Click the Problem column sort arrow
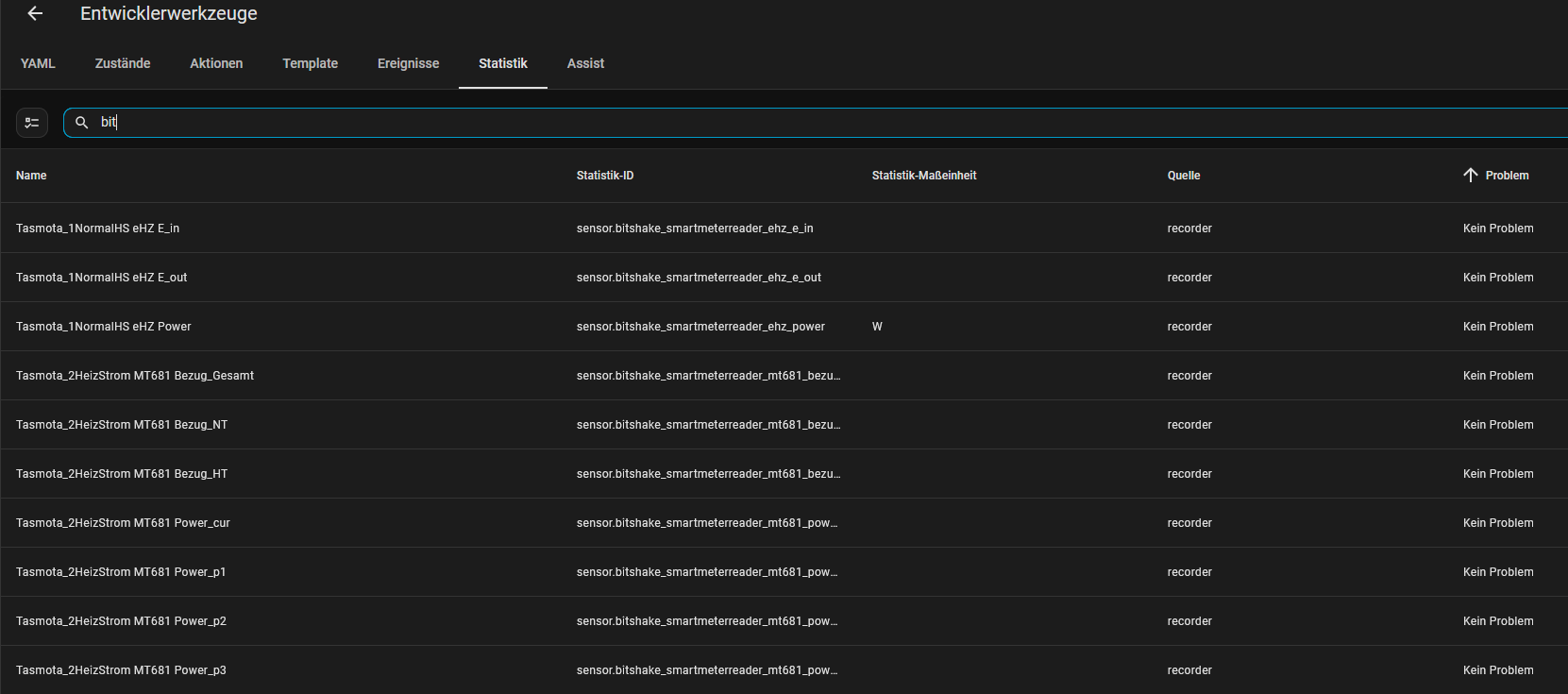Image resolution: width=1568 pixels, height=694 pixels. [1470, 175]
